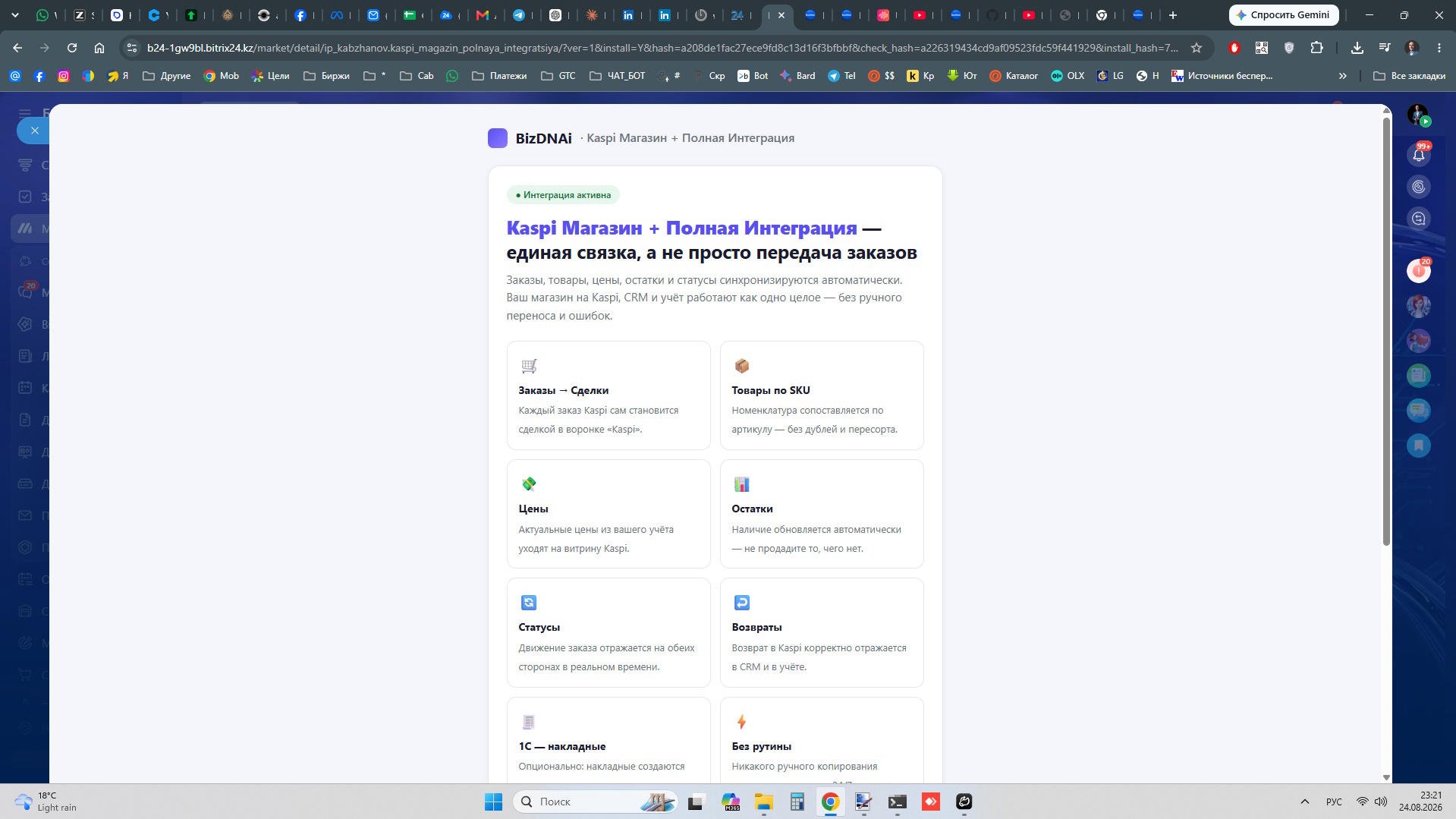This screenshot has height=819, width=1456.
Task: Expand the GTC bookmarks folder
Action: pos(558,76)
